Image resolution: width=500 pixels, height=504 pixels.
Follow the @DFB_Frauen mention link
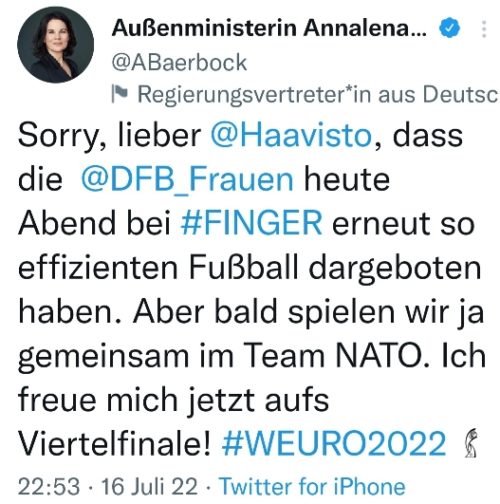click(x=187, y=180)
